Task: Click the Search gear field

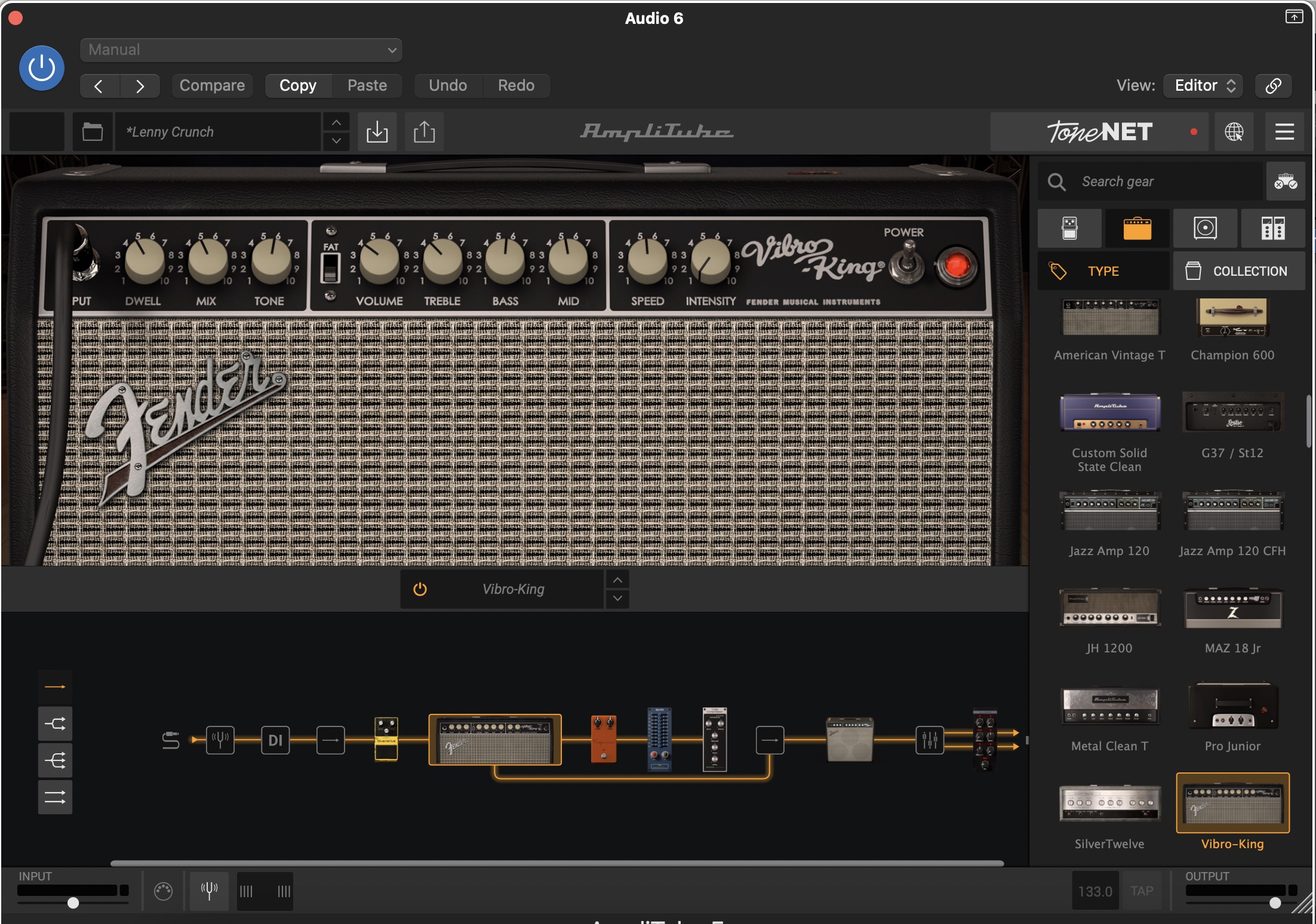Action: click(x=1151, y=181)
